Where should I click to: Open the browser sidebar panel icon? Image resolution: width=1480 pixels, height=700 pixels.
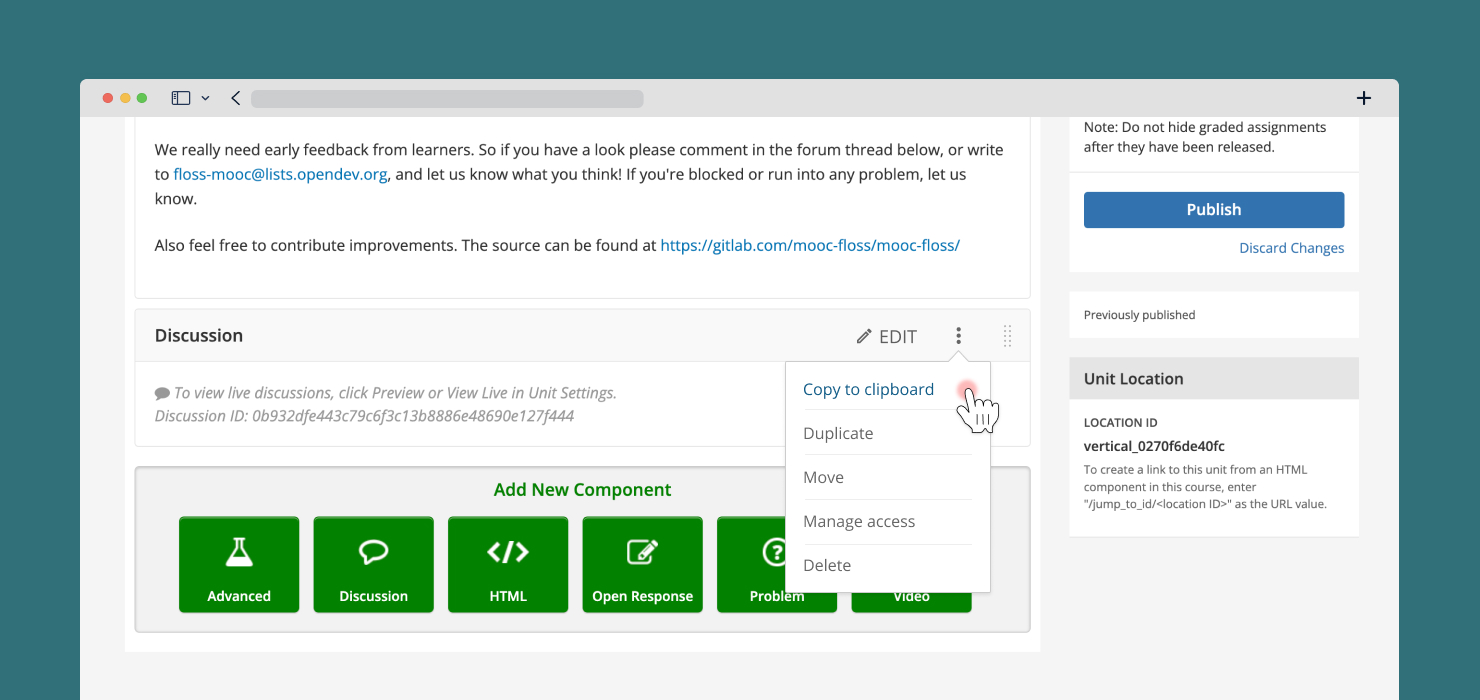(180, 98)
